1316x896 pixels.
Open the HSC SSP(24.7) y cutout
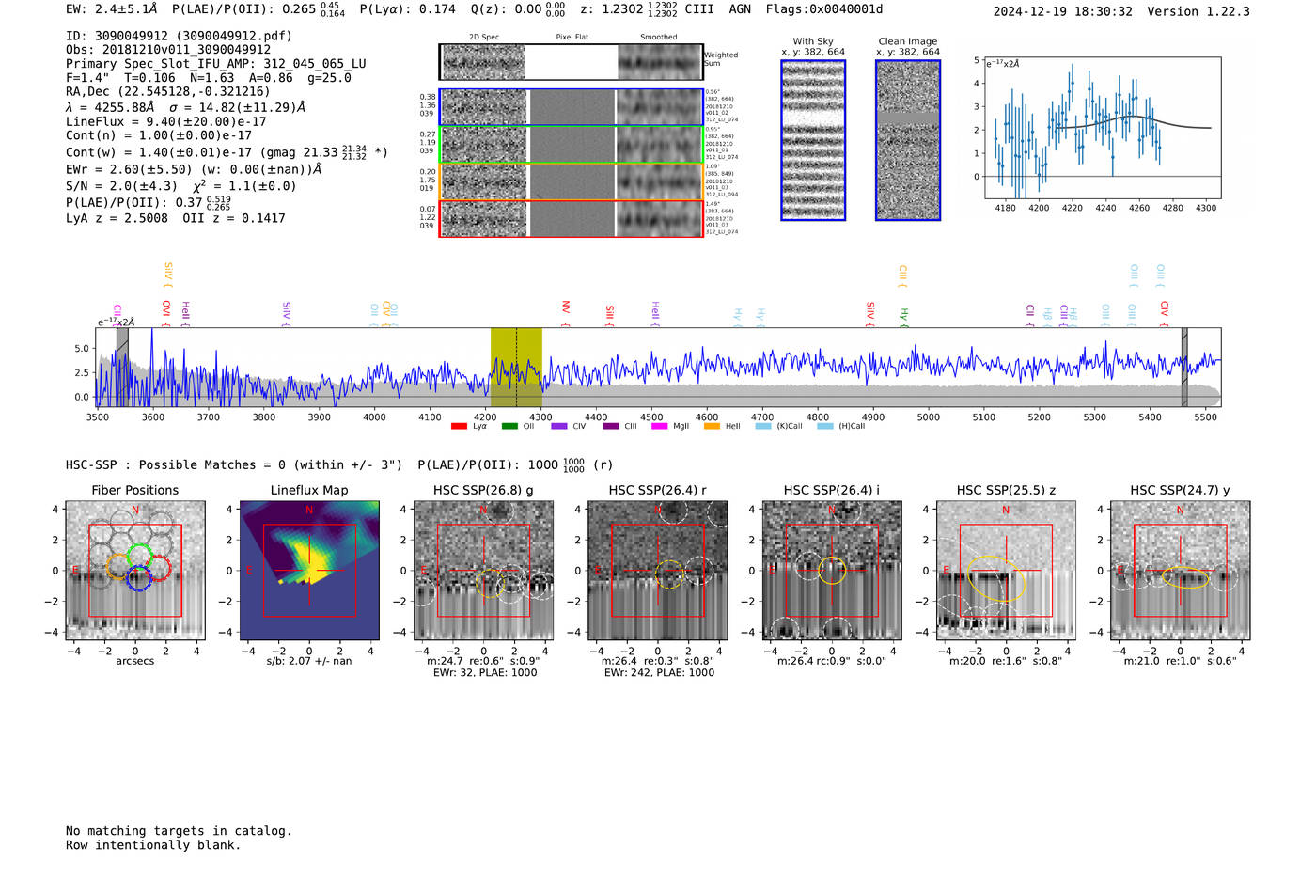pos(1181,571)
